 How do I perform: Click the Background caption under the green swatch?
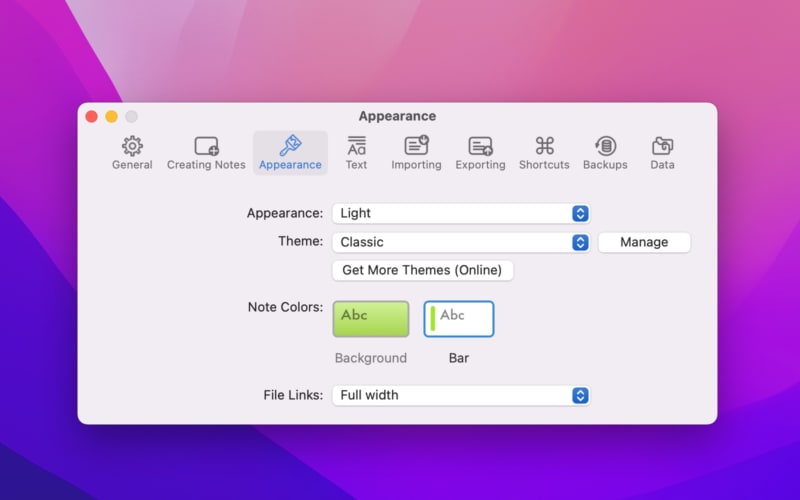(371, 358)
